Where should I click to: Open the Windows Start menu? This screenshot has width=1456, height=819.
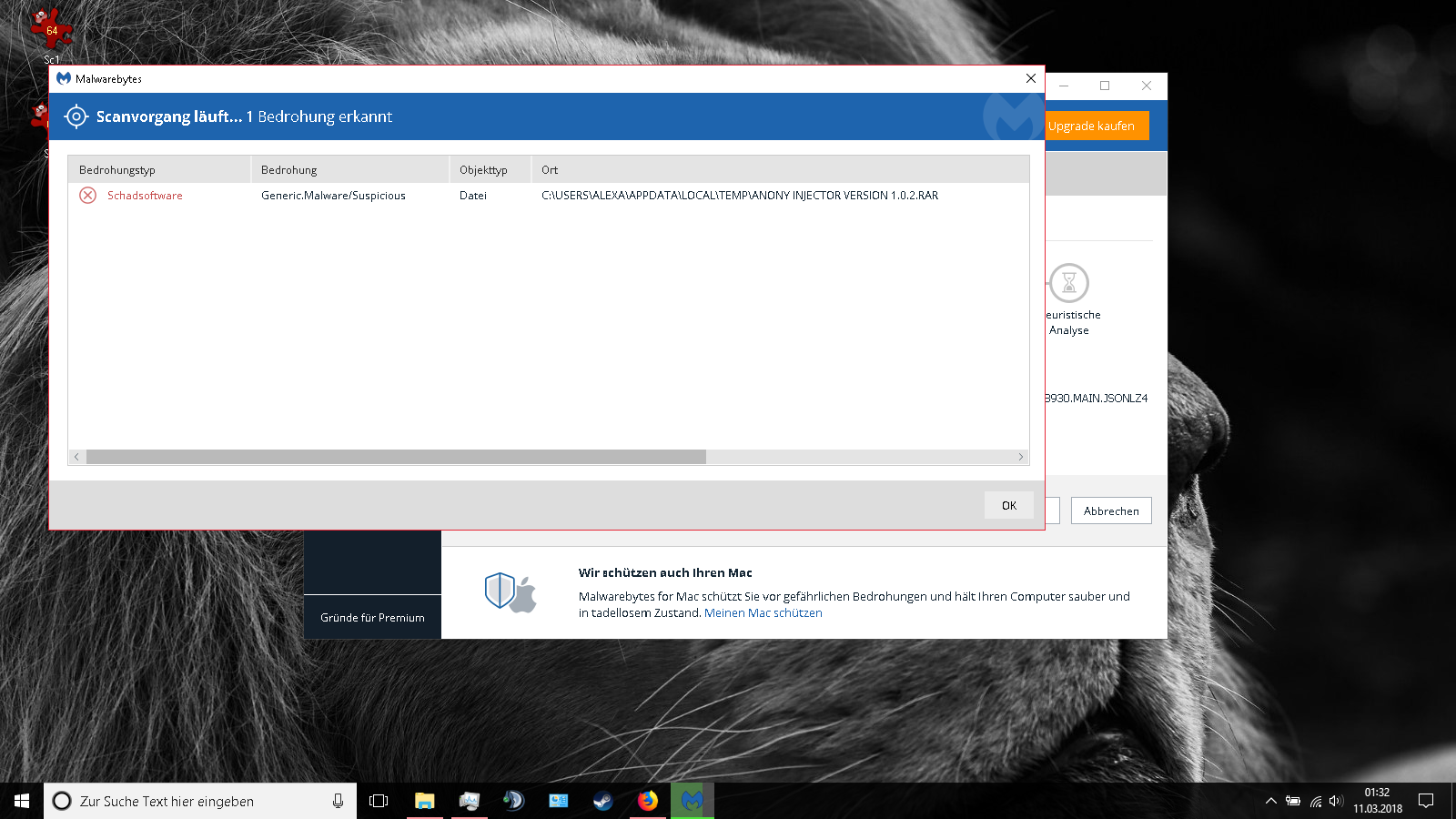(x=22, y=801)
